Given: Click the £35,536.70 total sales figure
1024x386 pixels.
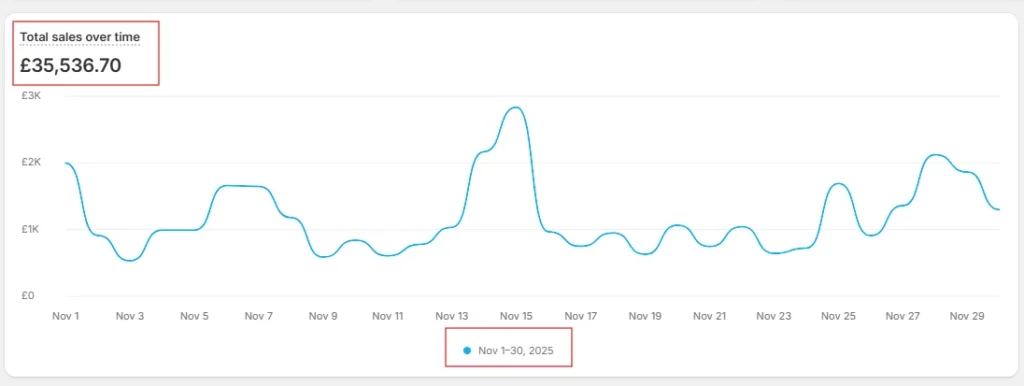Looking at the screenshot, I should (x=71, y=65).
